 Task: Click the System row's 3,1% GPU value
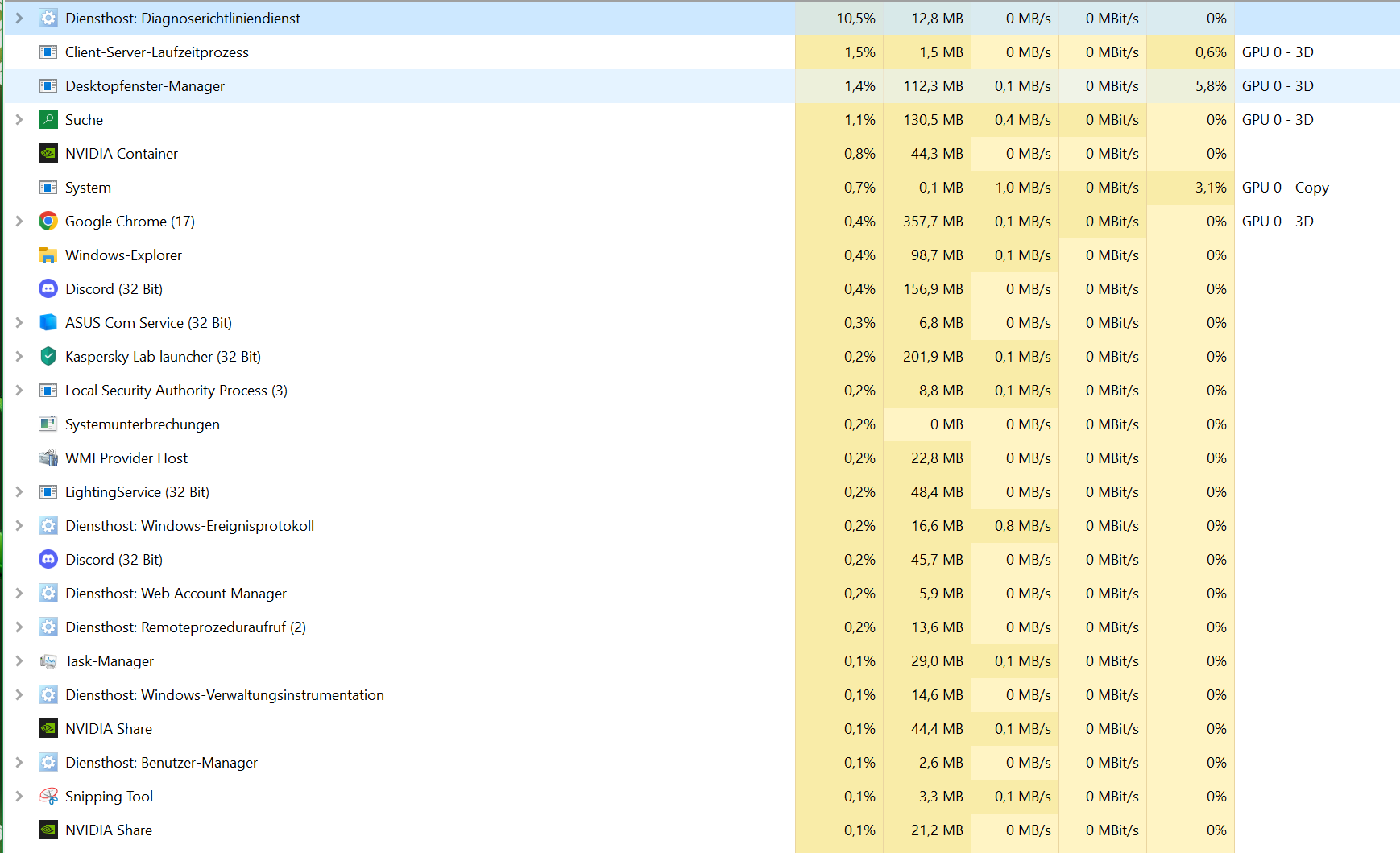click(x=1211, y=188)
